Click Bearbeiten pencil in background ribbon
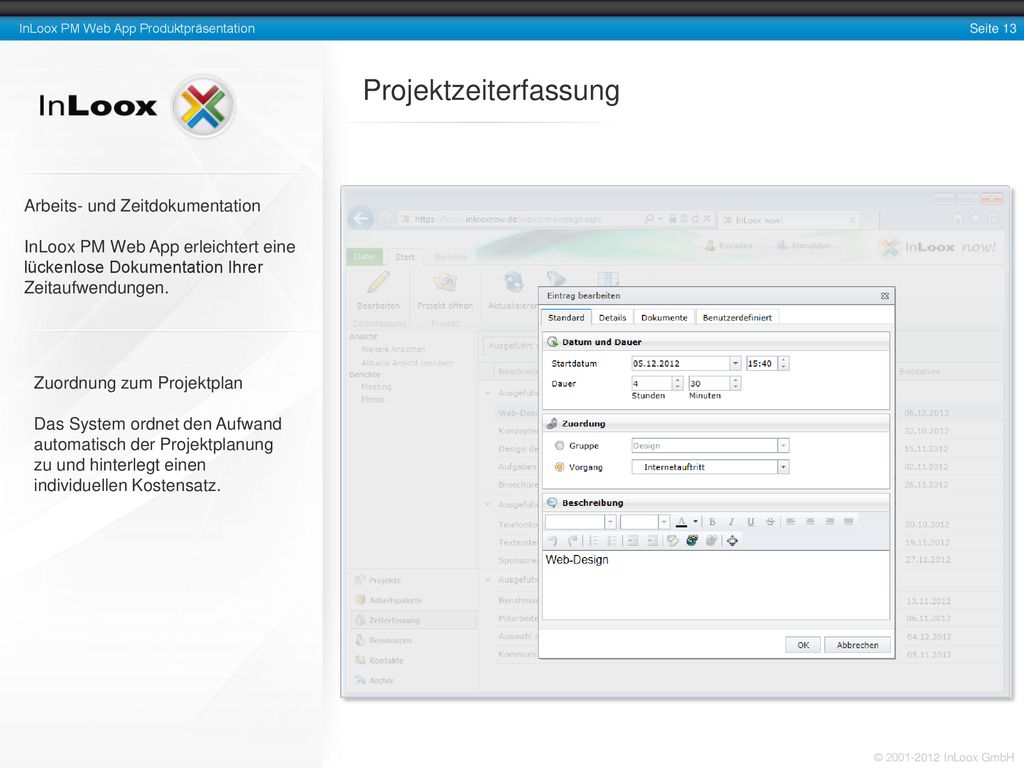 (x=378, y=291)
